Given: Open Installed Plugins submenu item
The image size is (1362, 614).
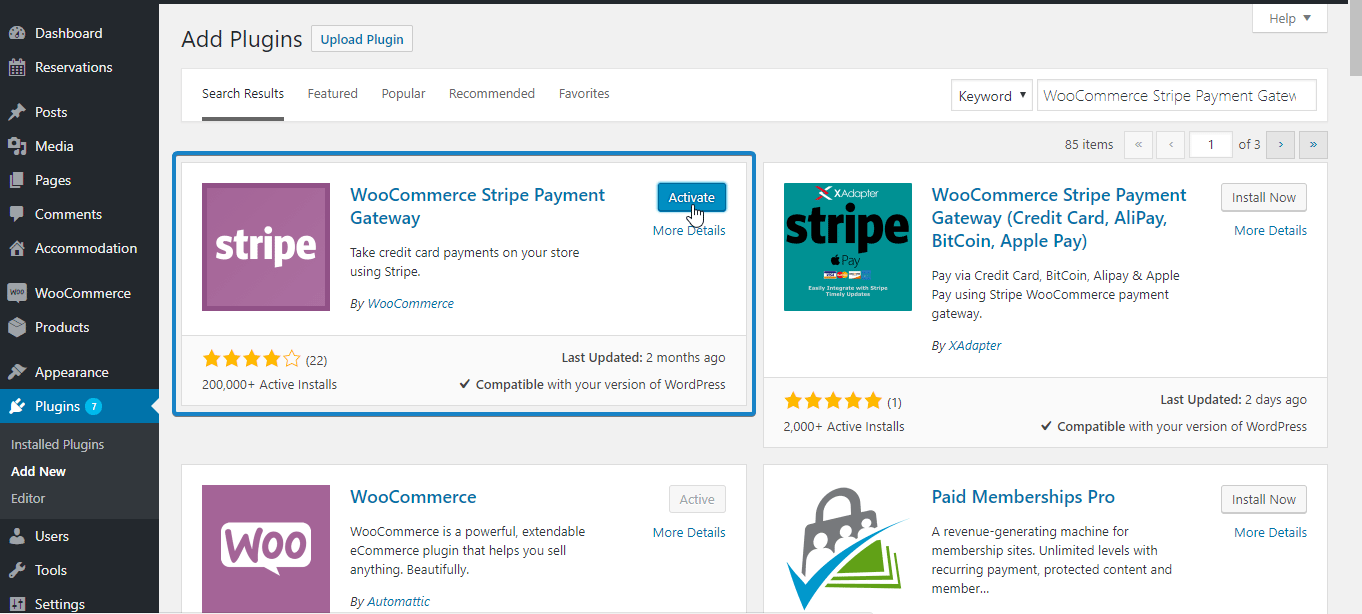Looking at the screenshot, I should pyautogui.click(x=57, y=444).
